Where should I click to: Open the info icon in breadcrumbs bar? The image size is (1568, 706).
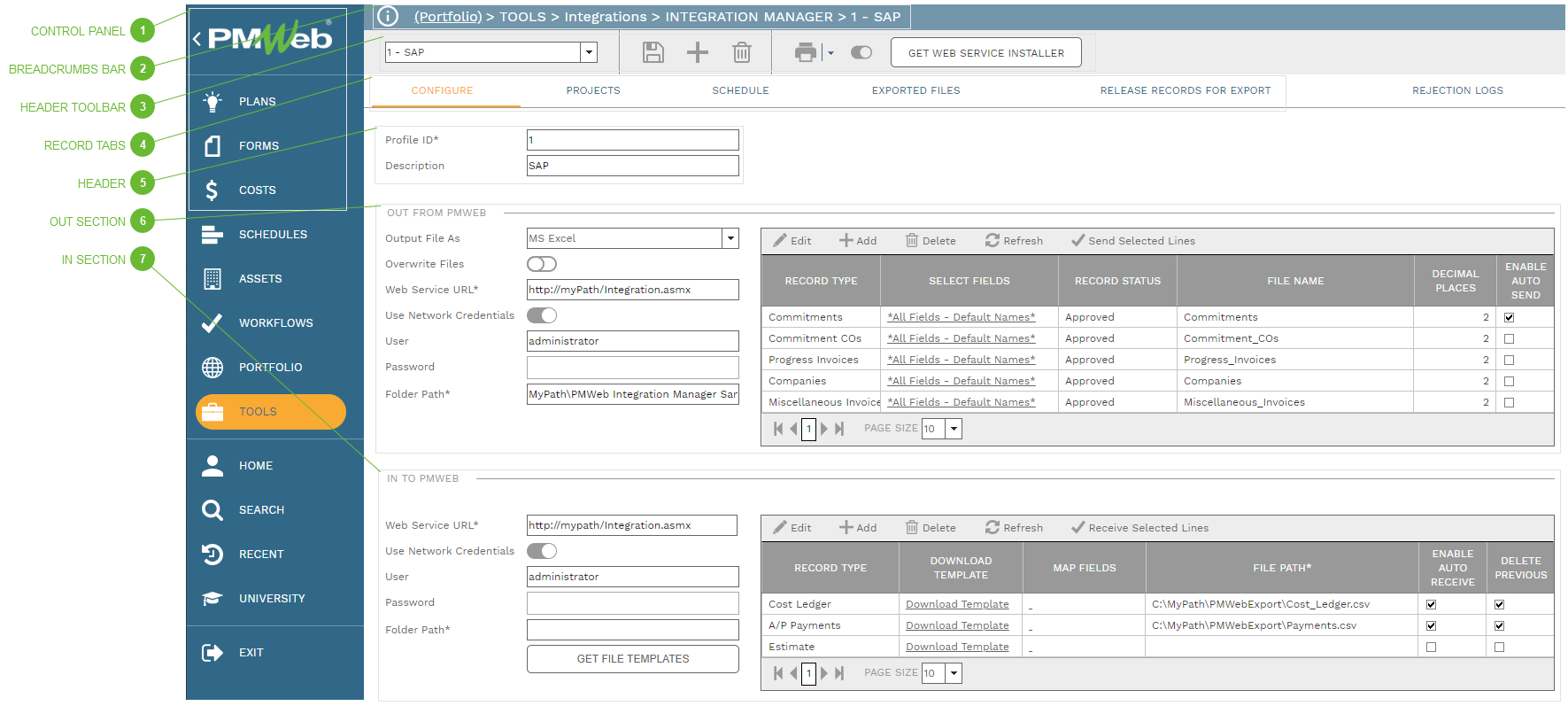pyautogui.click(x=388, y=16)
